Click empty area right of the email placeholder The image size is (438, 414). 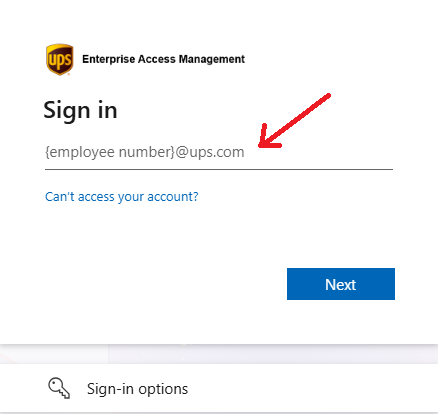320,153
